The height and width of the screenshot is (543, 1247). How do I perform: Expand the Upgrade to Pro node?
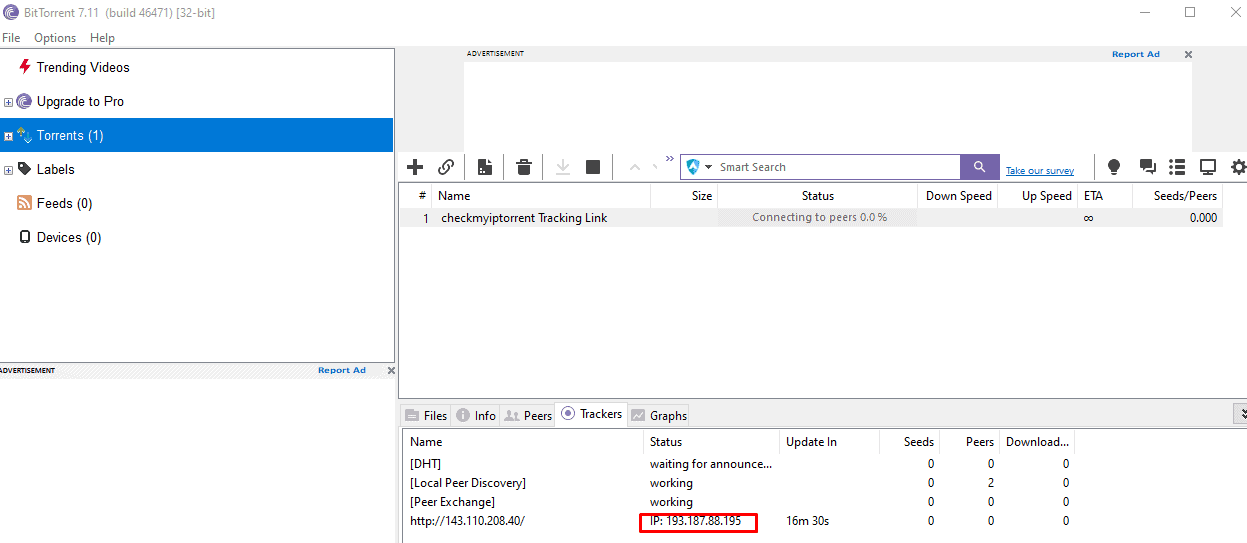pos(9,102)
